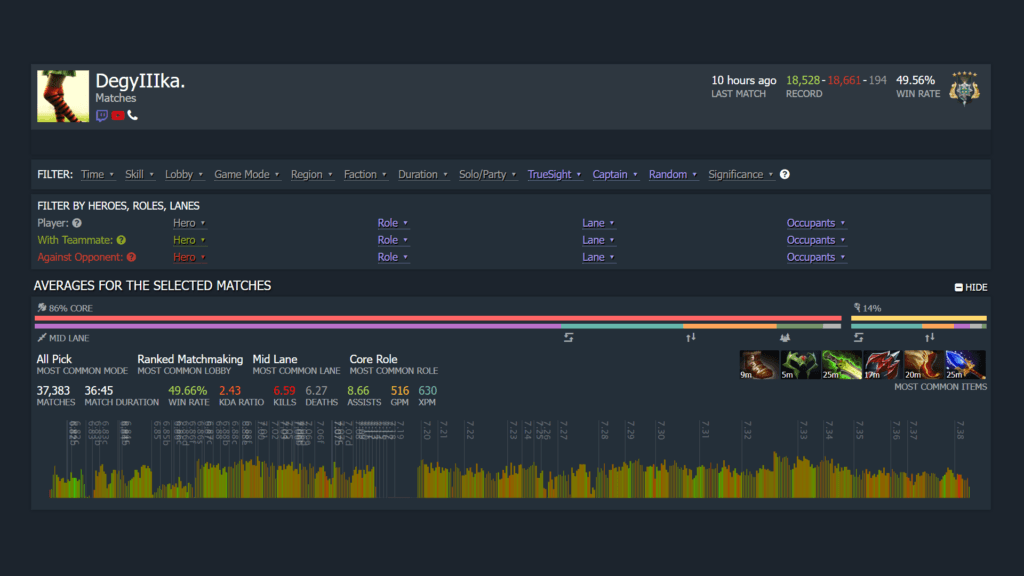Viewport: 1024px width, 576px height.
Task: Click the DegyIIIka profile name
Action: point(139,82)
